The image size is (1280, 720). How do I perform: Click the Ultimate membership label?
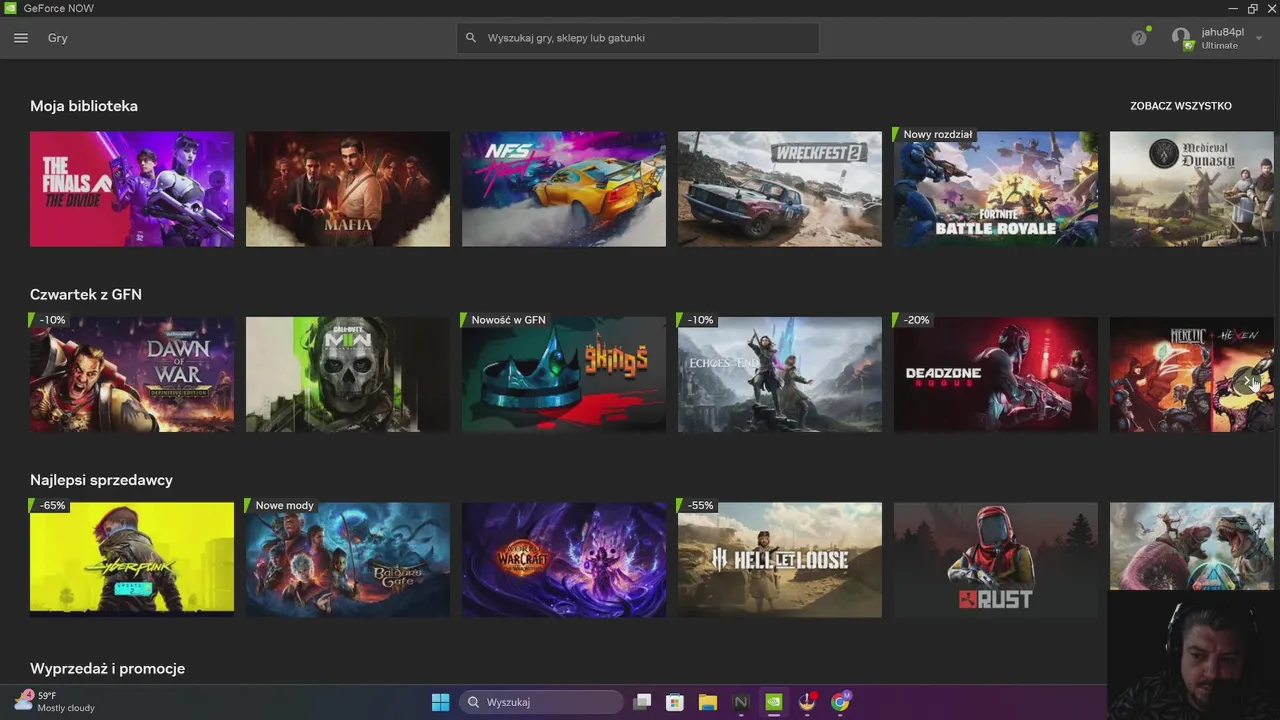coord(1219,45)
